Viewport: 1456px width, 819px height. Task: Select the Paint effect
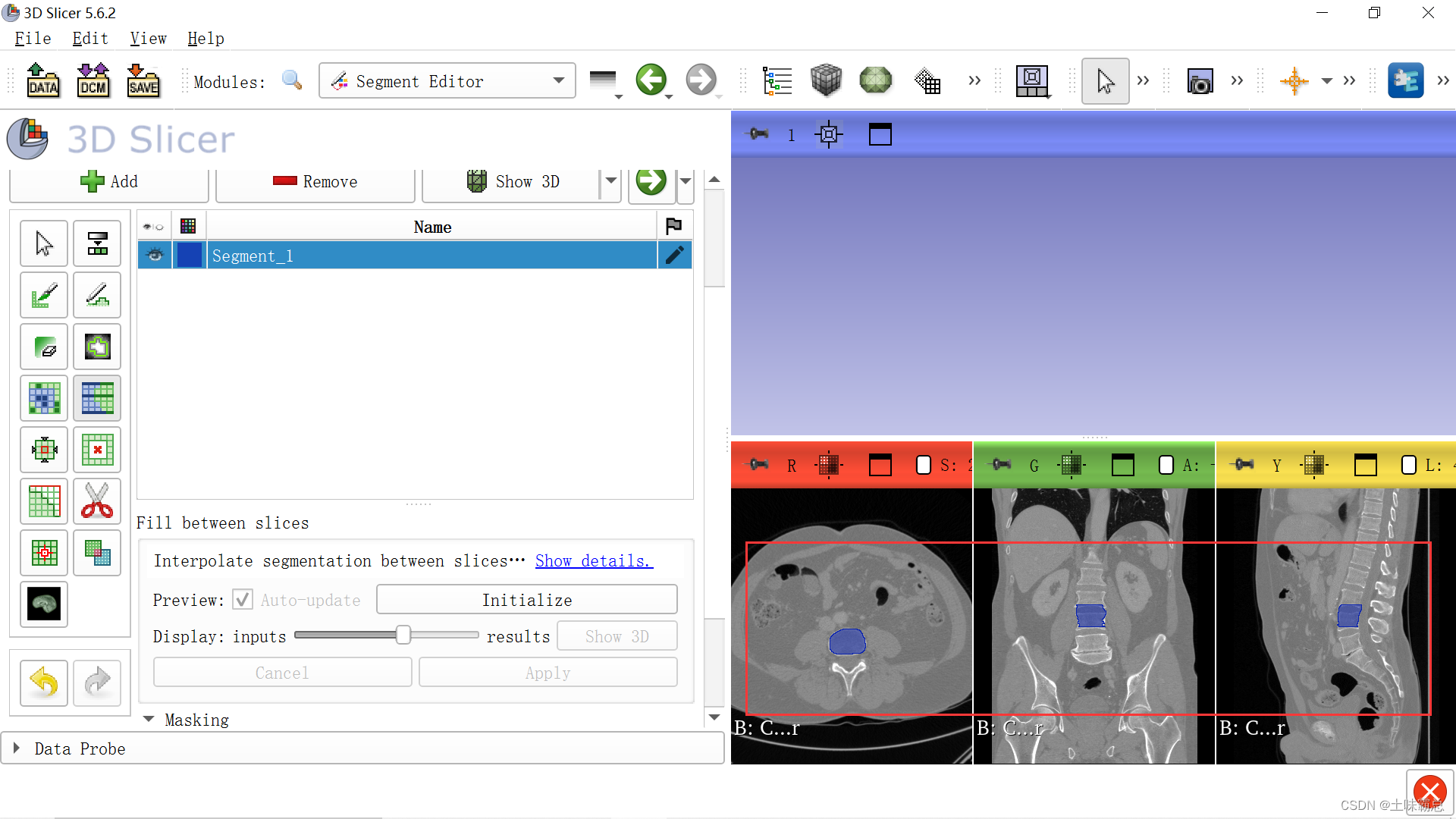tap(43, 295)
